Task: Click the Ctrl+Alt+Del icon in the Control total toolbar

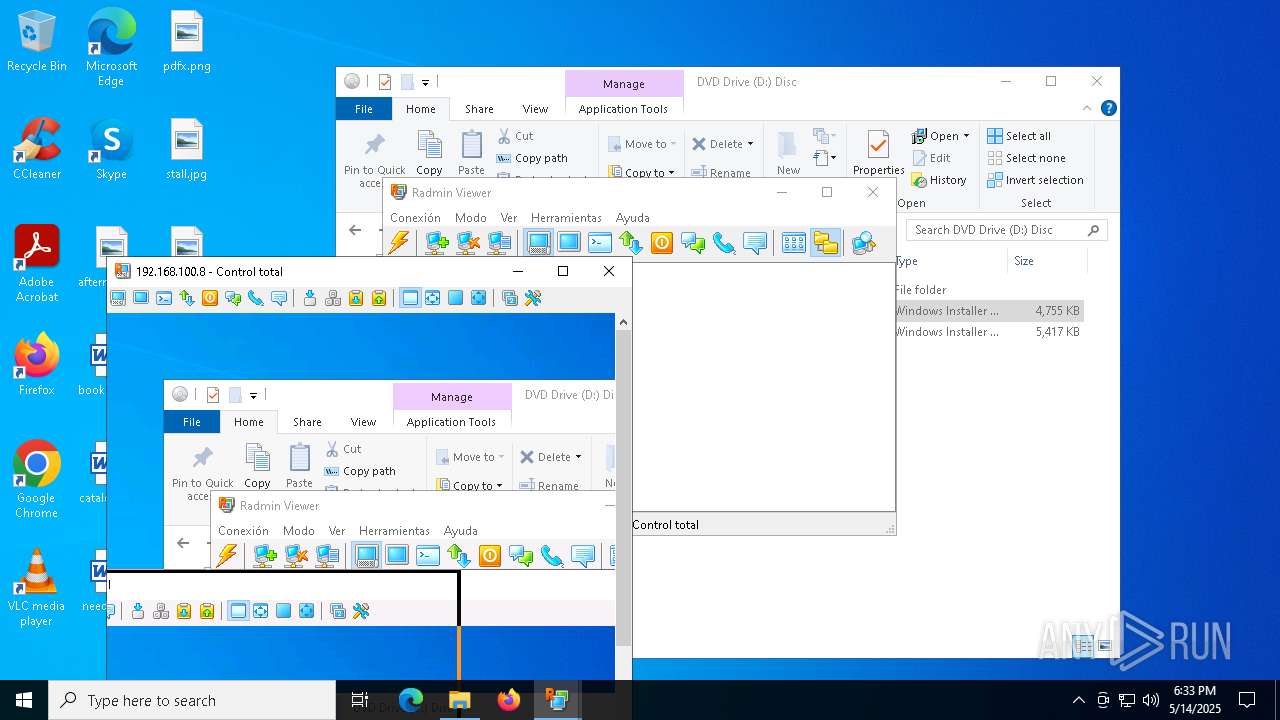Action: [333, 298]
